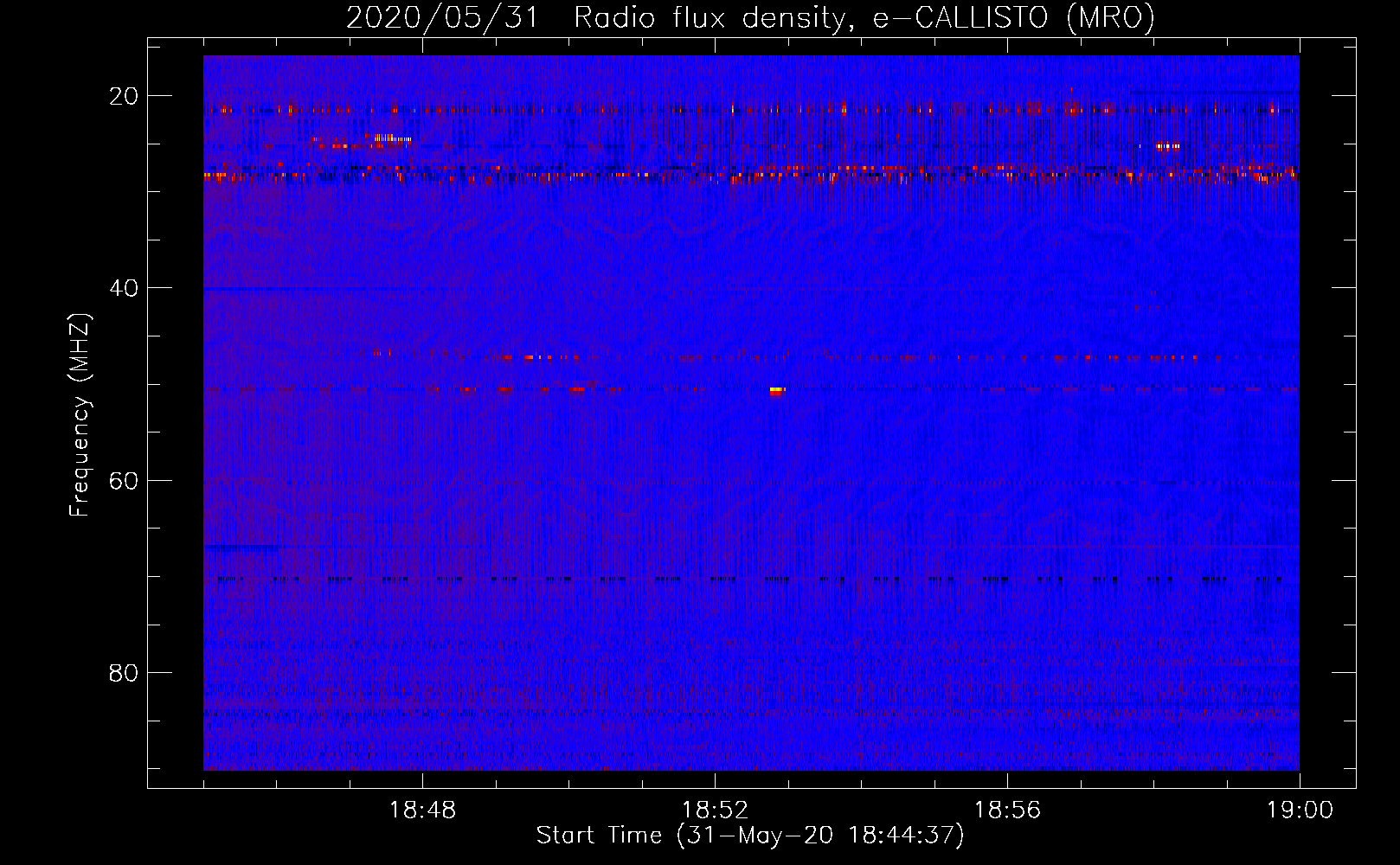Click the 40 frequency tick label
Image resolution: width=1400 pixels, height=865 pixels.
[124, 288]
